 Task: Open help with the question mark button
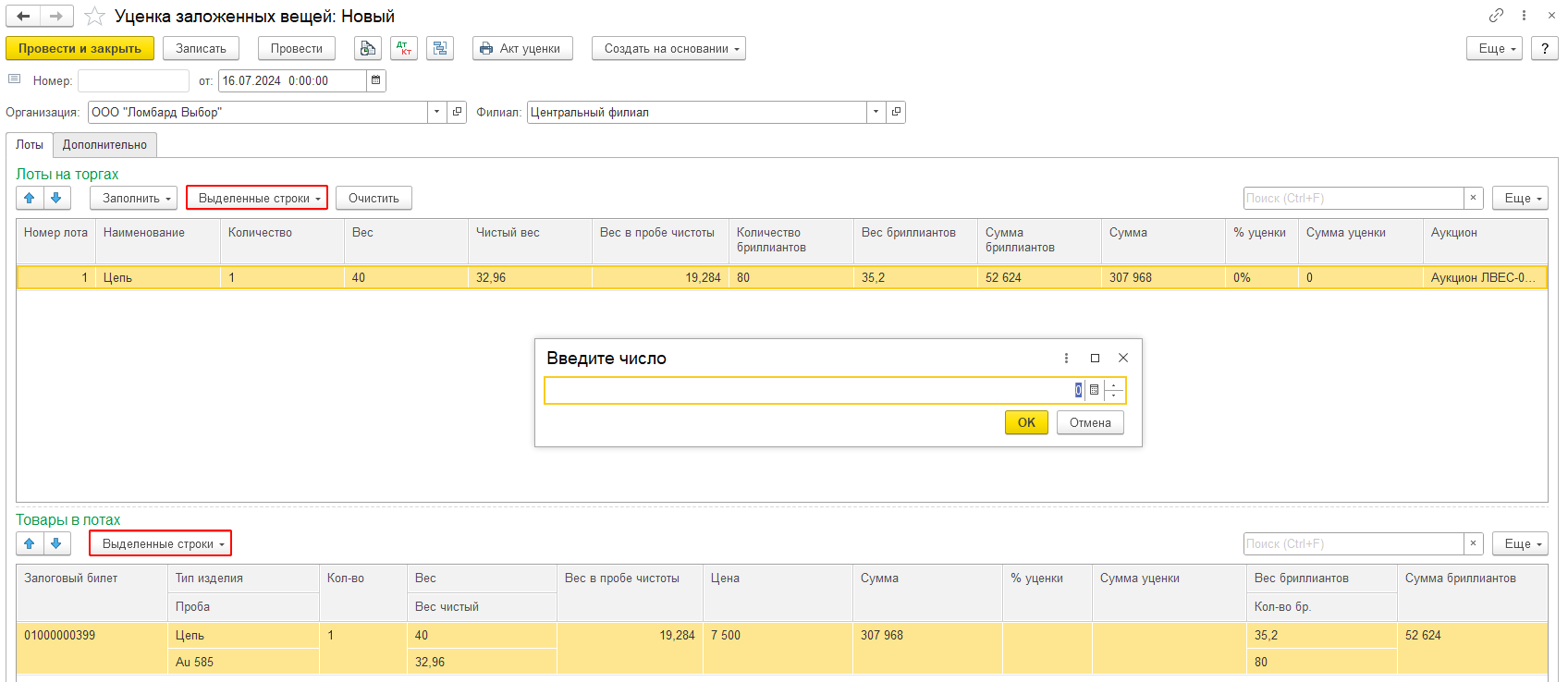point(1545,48)
